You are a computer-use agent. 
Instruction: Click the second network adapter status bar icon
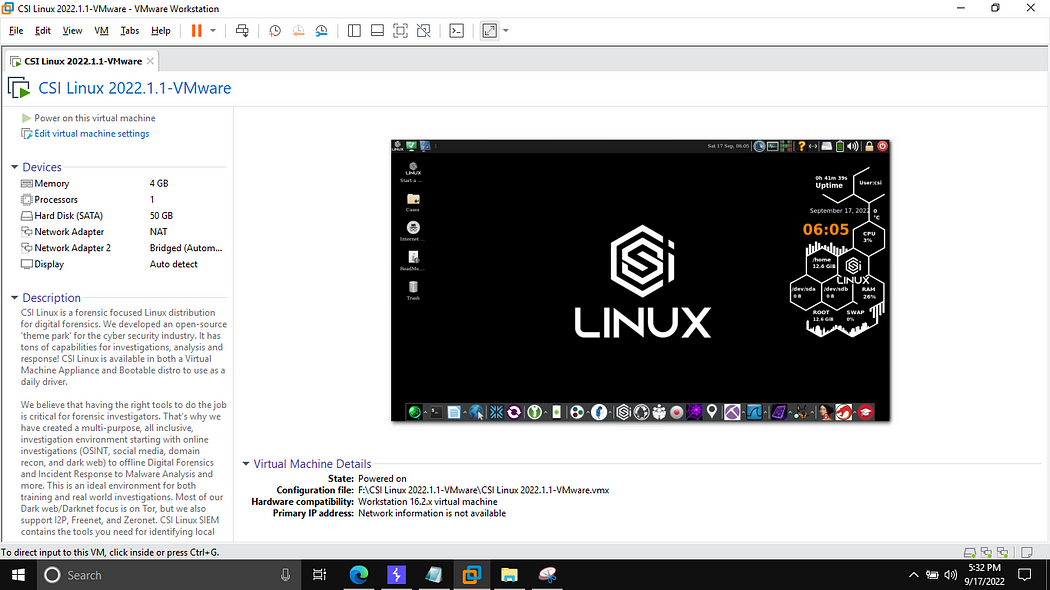point(1002,552)
